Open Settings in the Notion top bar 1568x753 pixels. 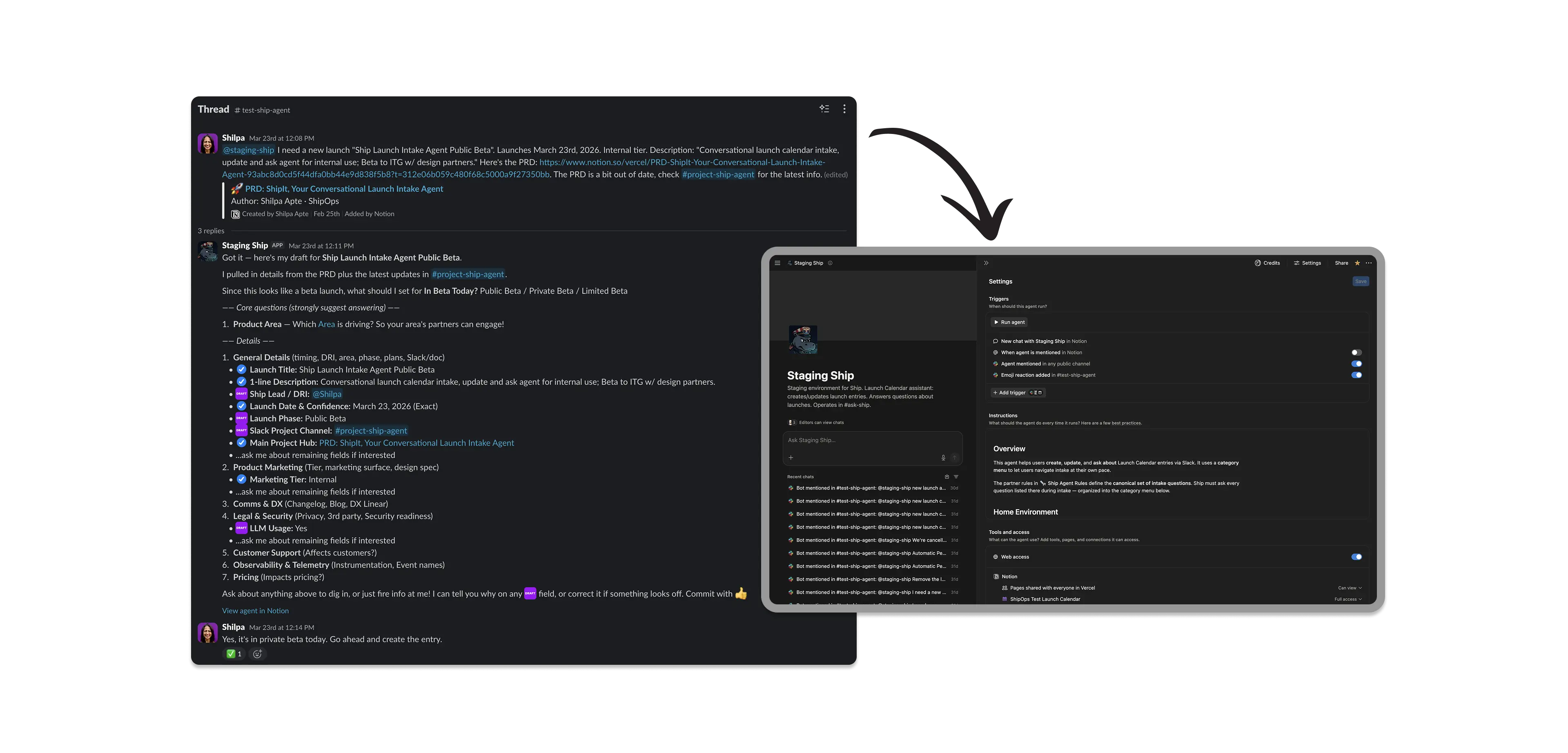tap(1307, 263)
